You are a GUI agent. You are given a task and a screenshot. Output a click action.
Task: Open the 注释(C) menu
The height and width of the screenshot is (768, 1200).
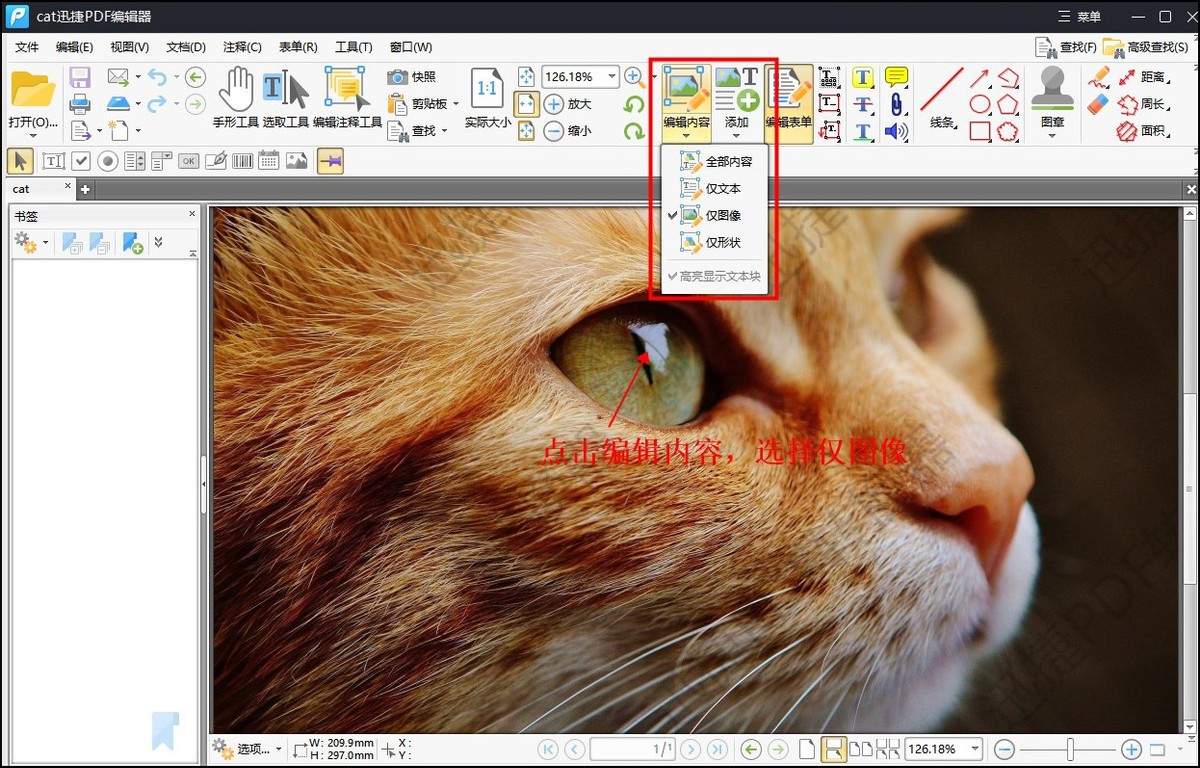[242, 47]
